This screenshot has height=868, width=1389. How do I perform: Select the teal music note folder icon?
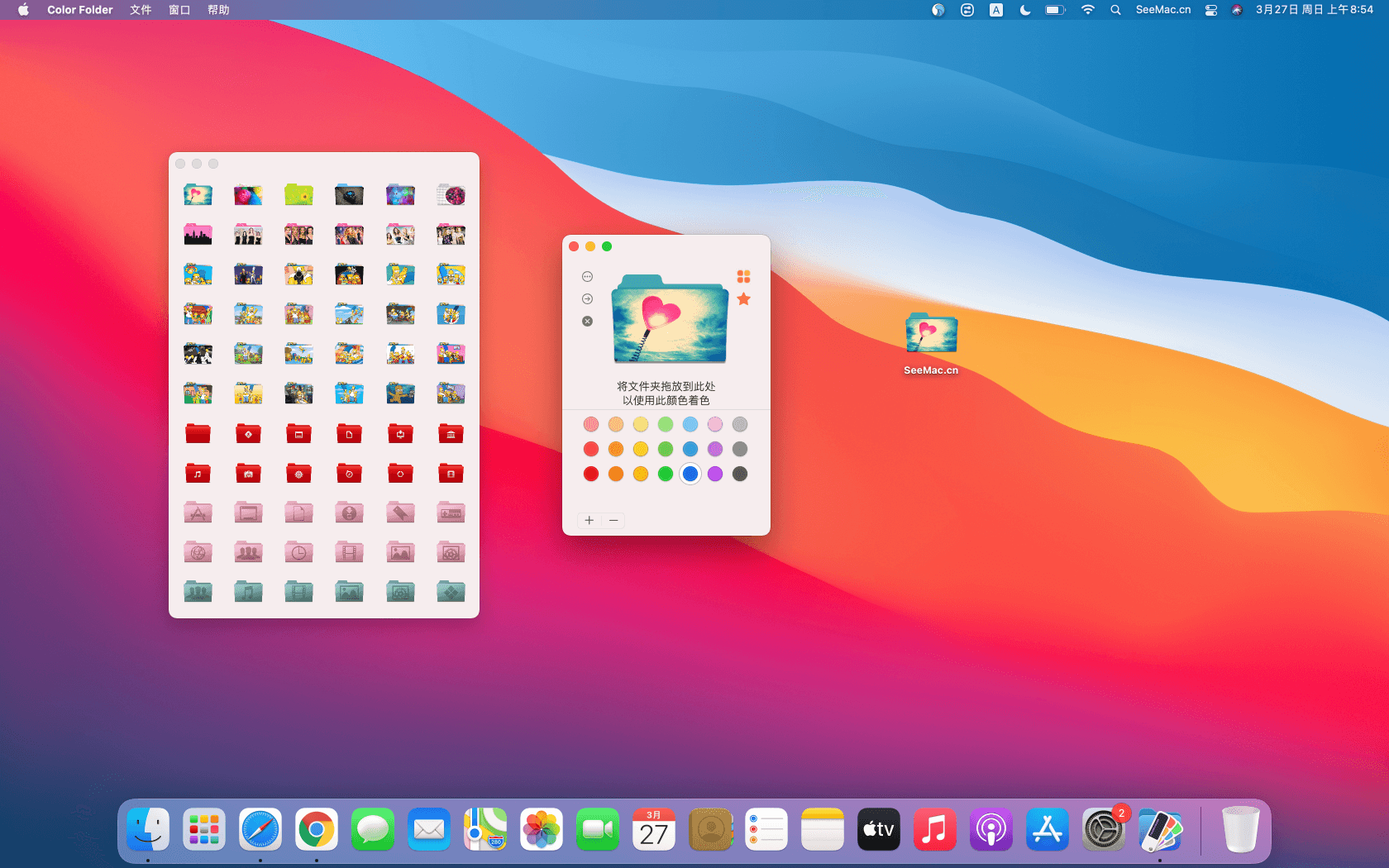pyautogui.click(x=248, y=592)
